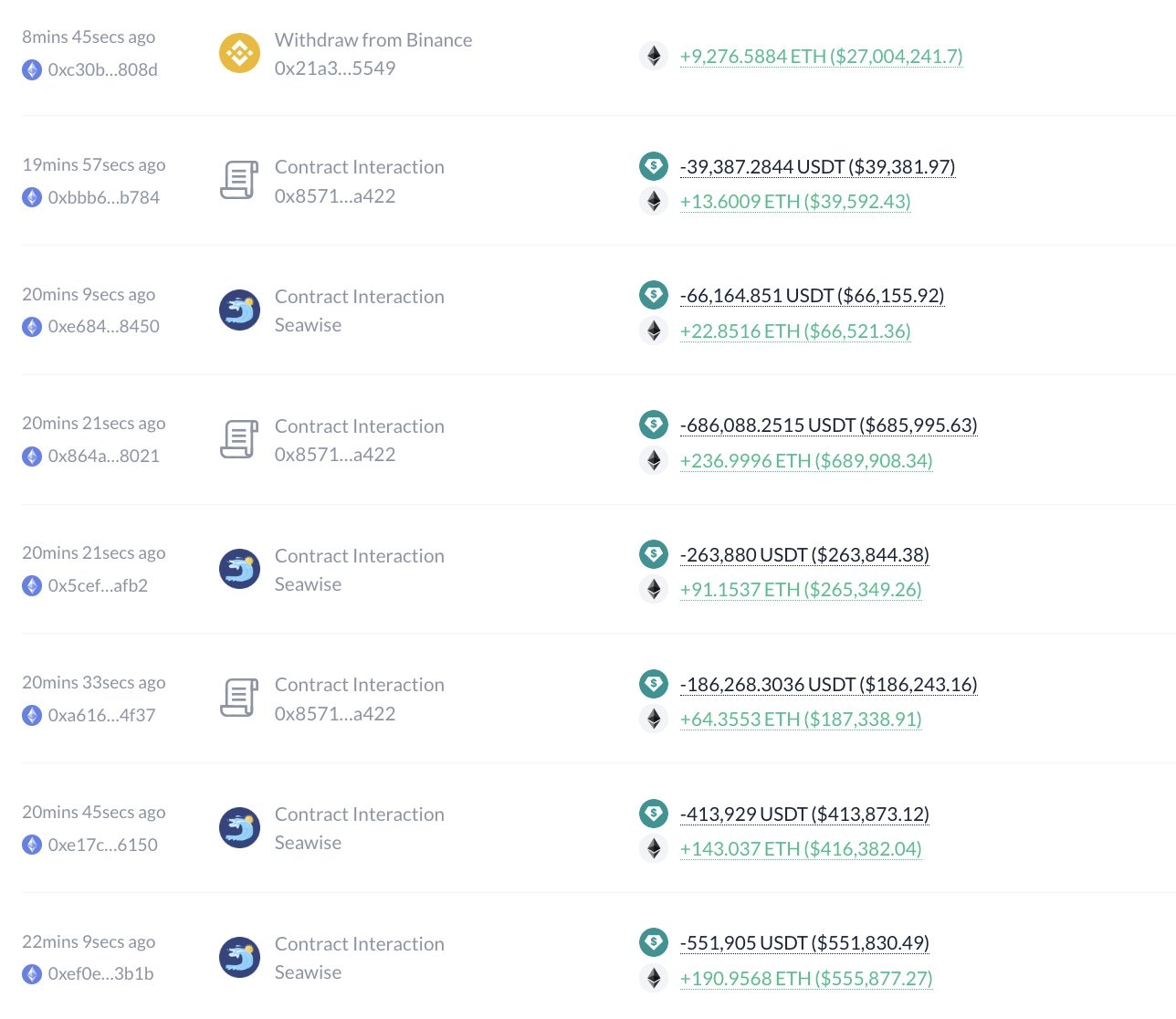Click the Withdraw from Binance label
This screenshot has height=1019, width=1176.
[x=373, y=40]
